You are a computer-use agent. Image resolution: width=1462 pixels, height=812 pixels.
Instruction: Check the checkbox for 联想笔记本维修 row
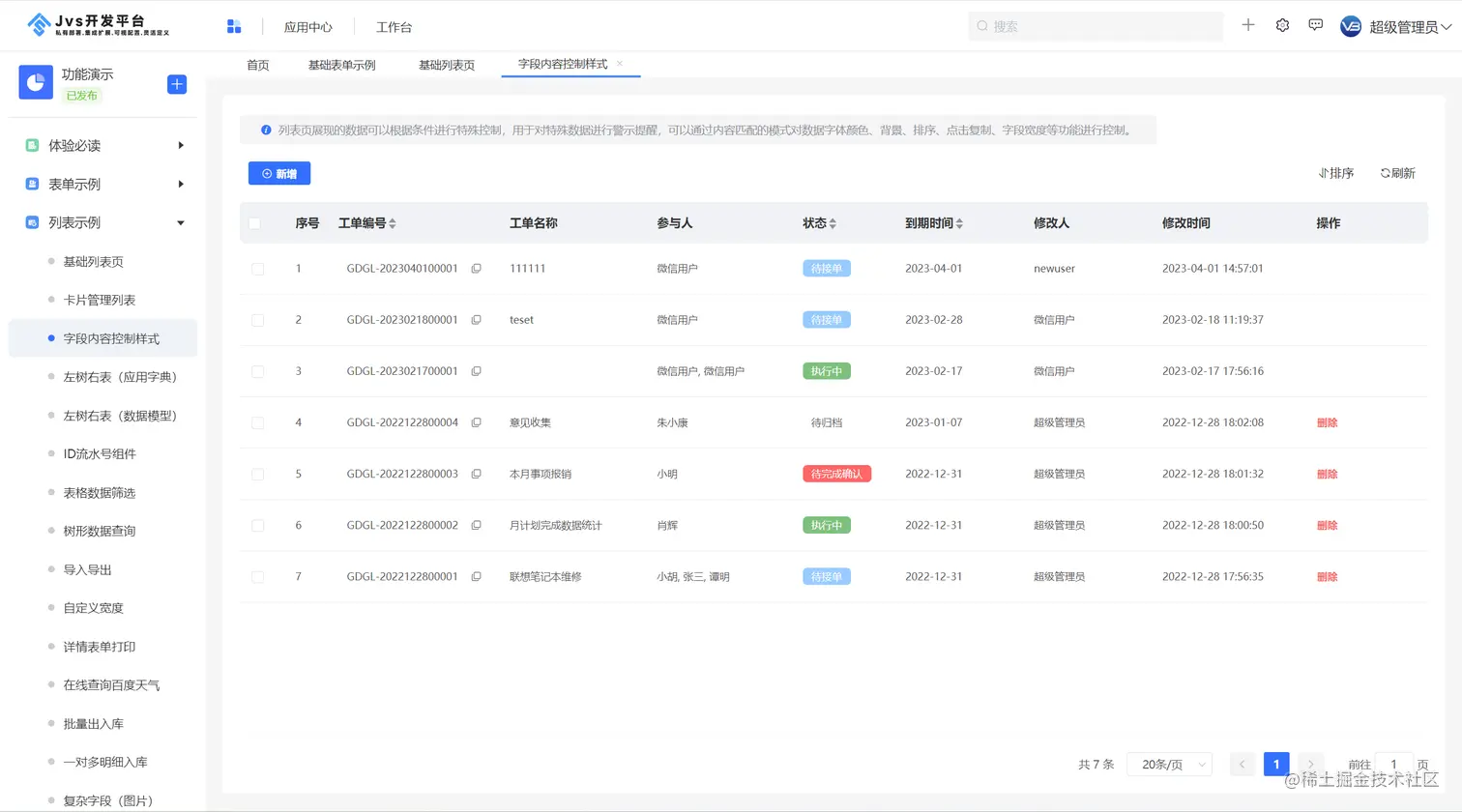coord(257,576)
